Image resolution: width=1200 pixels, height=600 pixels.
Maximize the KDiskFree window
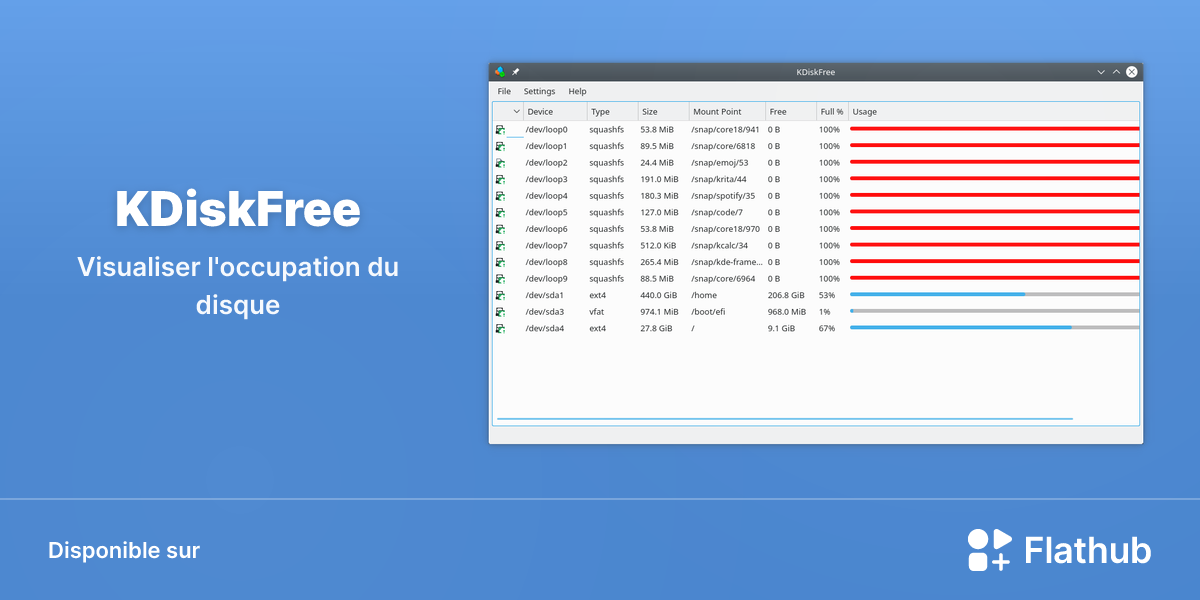[1116, 72]
